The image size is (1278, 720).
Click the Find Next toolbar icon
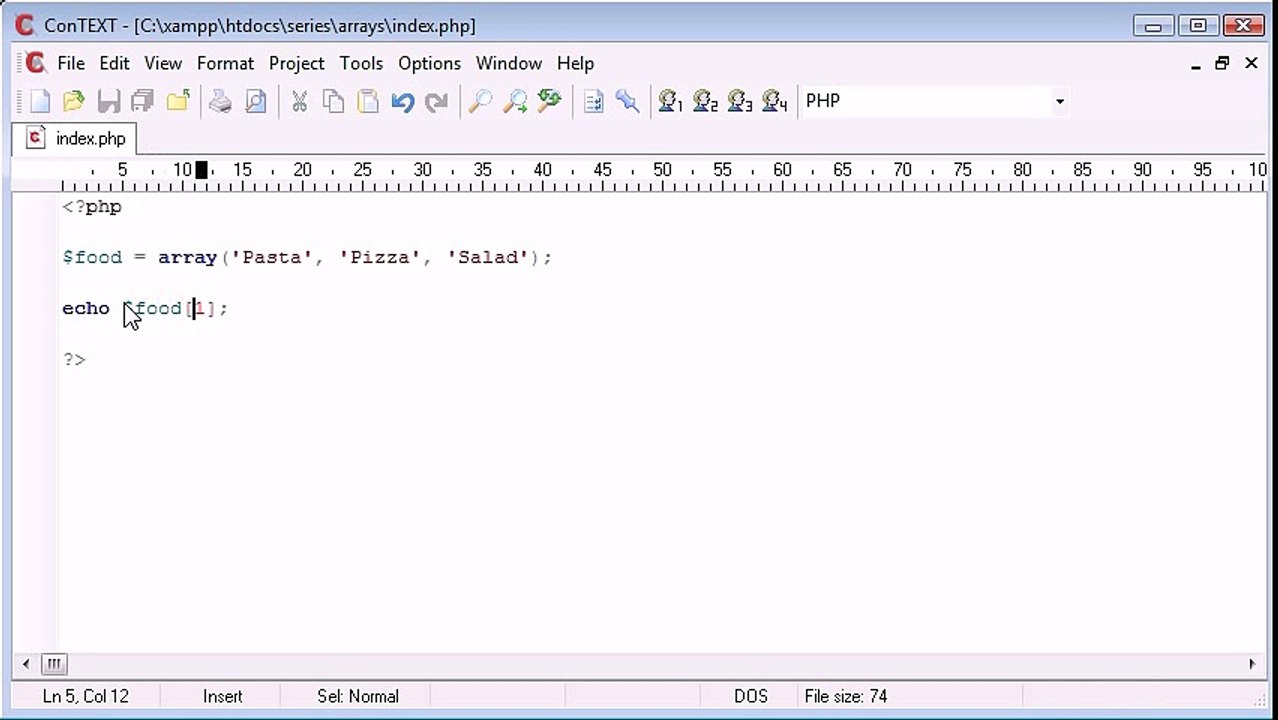coord(515,101)
